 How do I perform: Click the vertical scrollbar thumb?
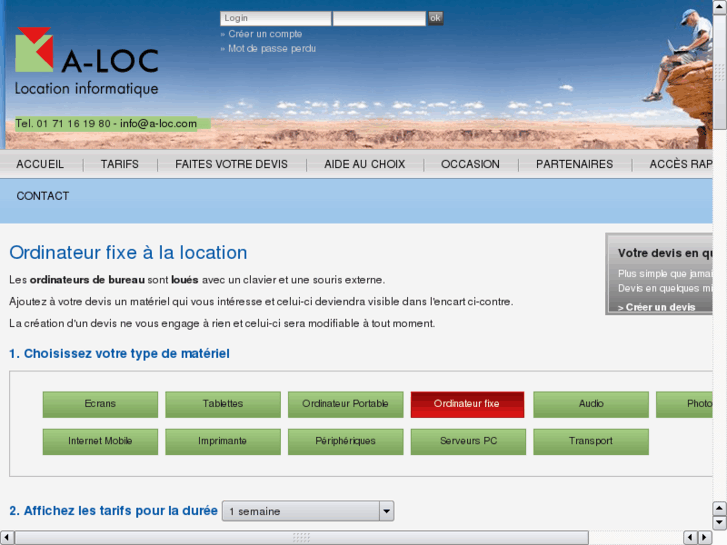click(x=720, y=73)
